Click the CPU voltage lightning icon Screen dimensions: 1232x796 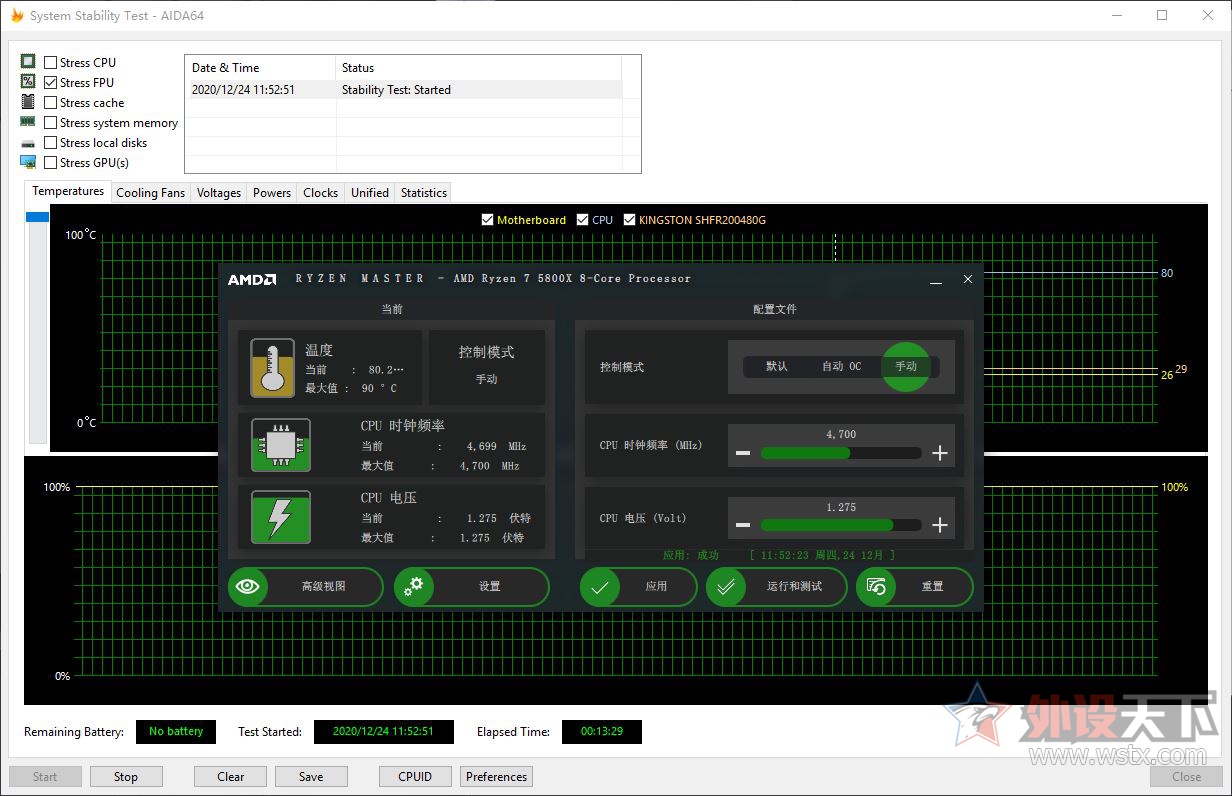point(281,517)
